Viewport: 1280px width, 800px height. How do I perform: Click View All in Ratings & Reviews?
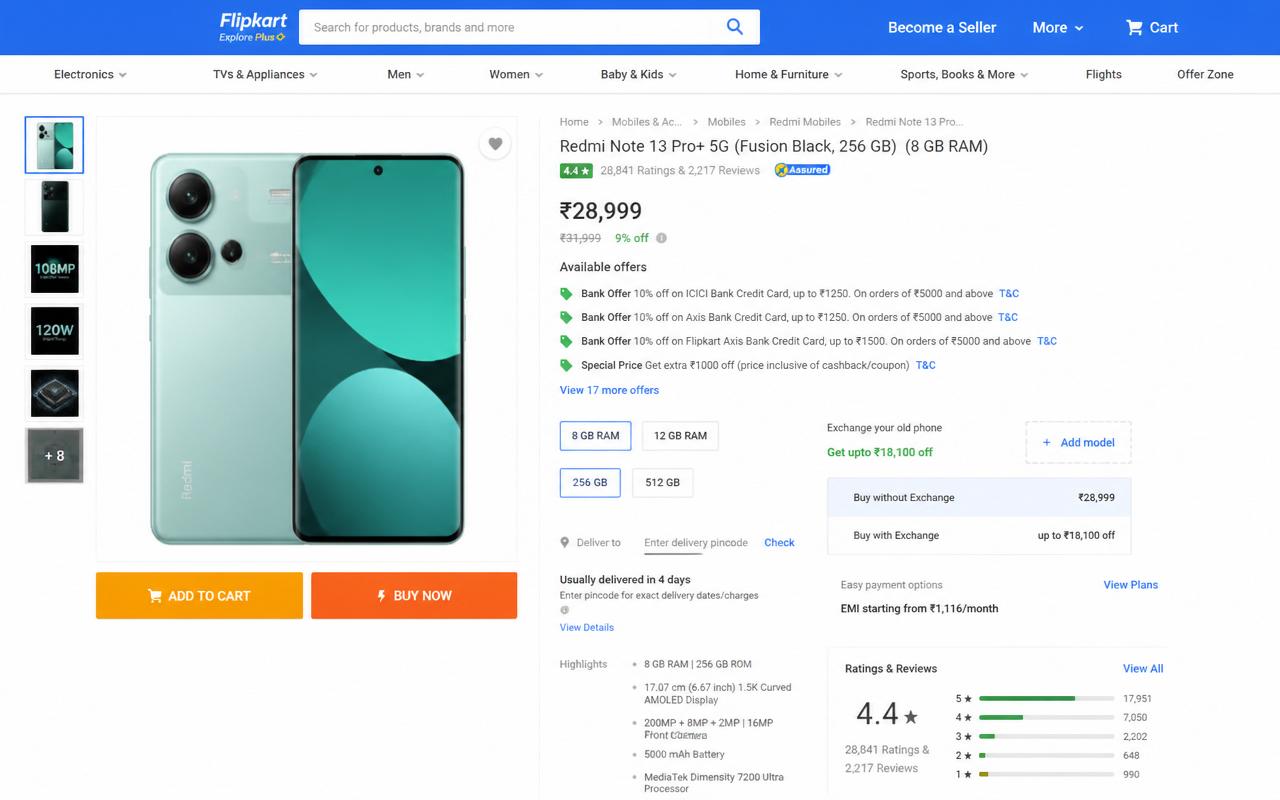coord(1143,668)
